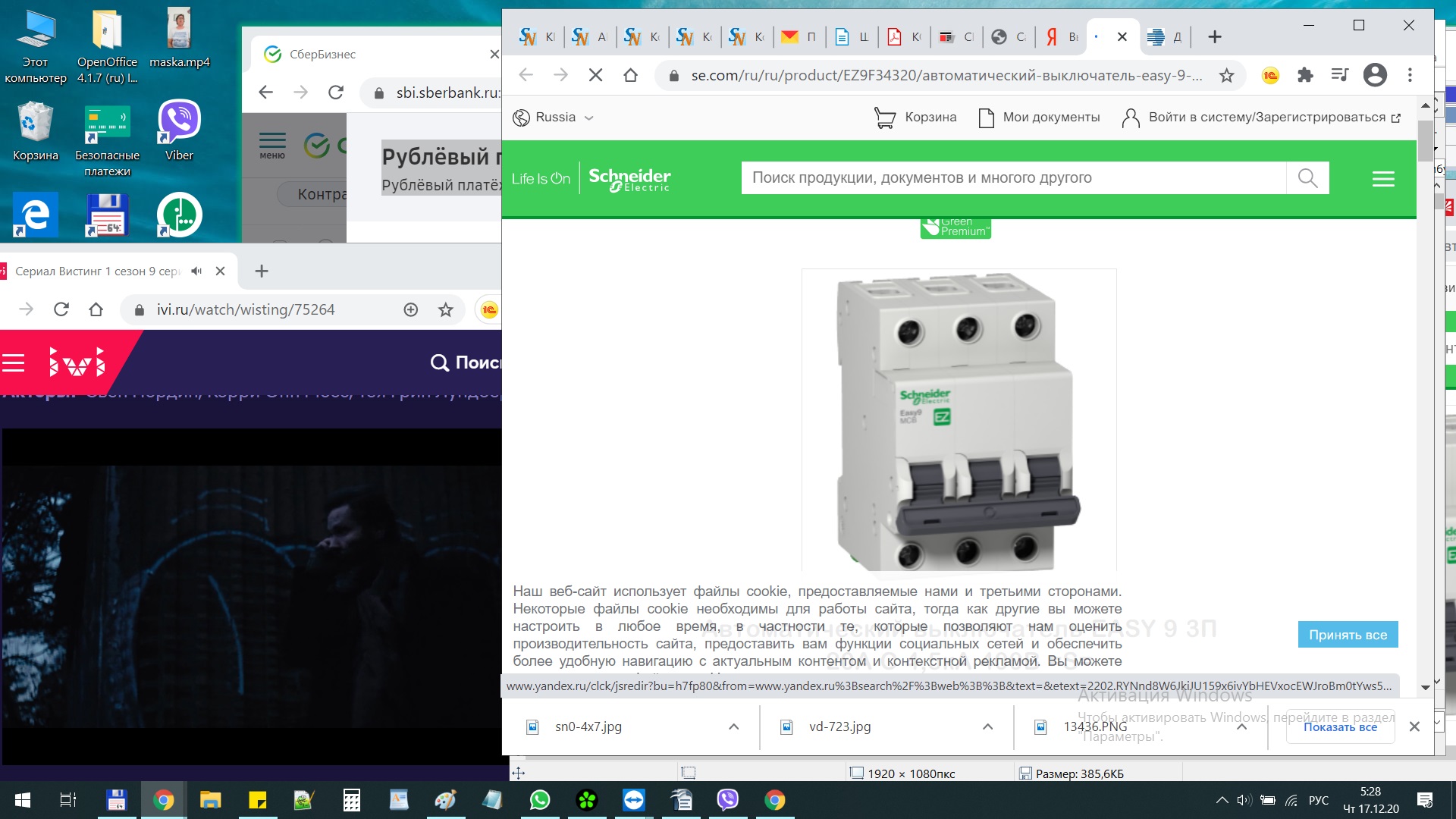
Task: Open the 1C extension icon in Schneider browser
Action: [1270, 75]
